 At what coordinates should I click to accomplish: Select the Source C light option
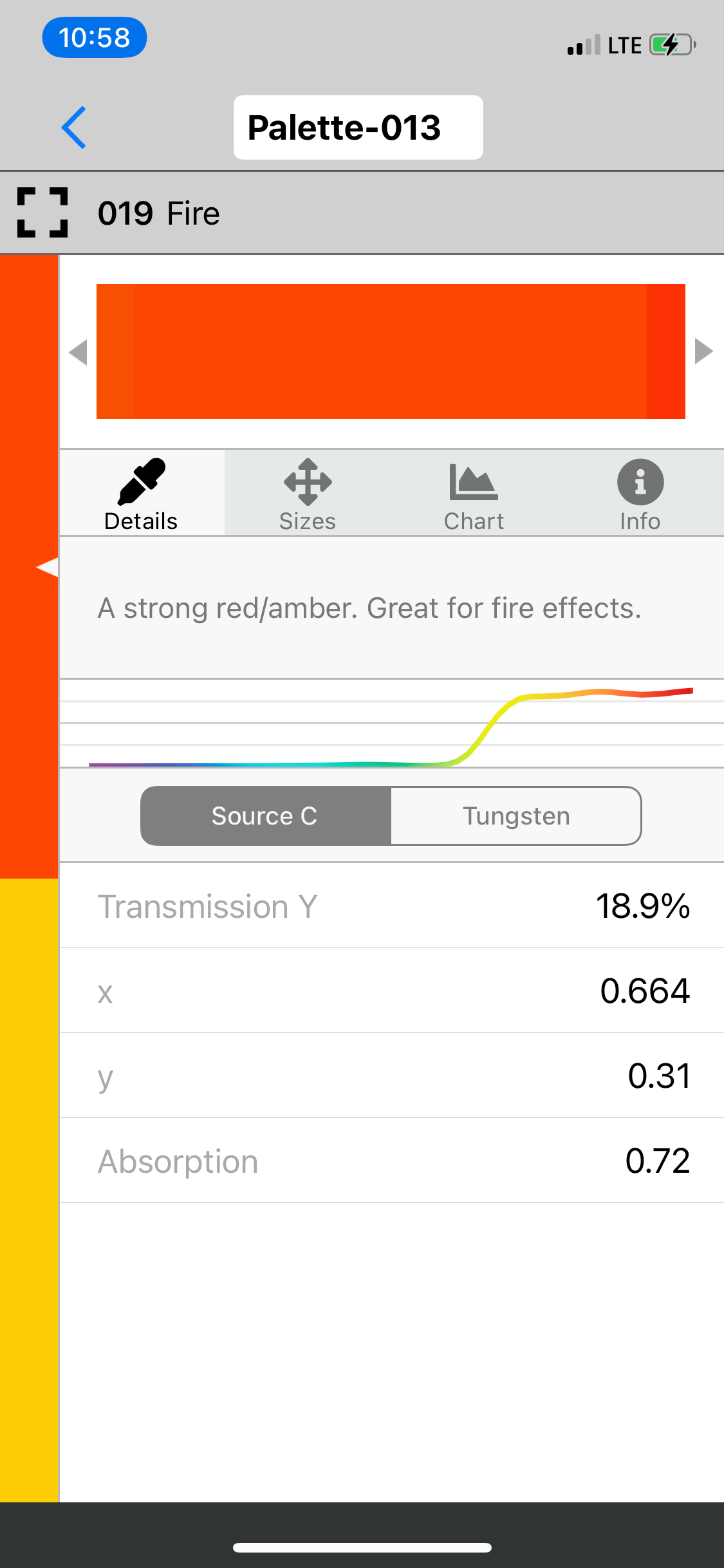point(265,816)
